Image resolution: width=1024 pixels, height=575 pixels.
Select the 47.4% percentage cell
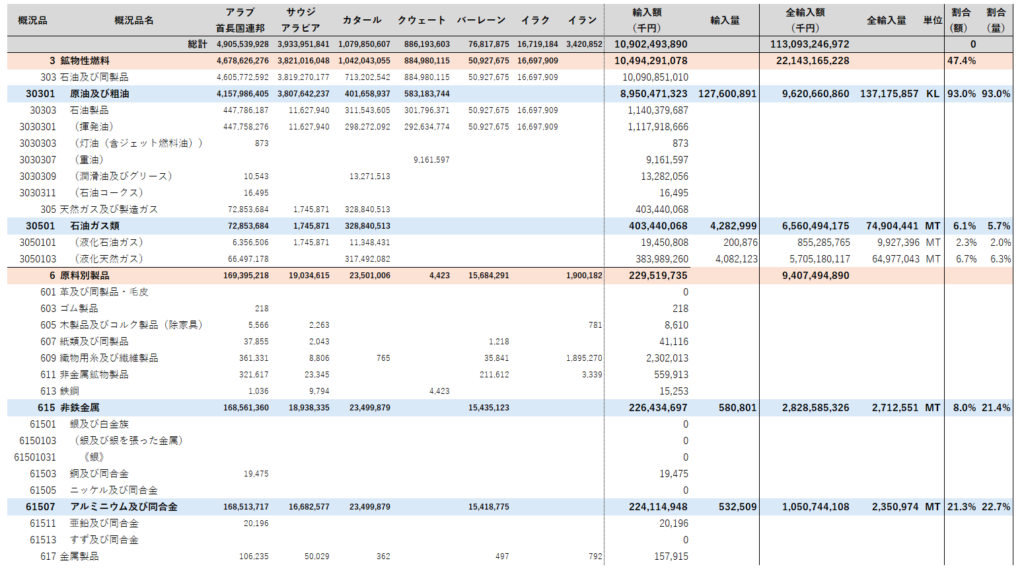click(x=960, y=60)
